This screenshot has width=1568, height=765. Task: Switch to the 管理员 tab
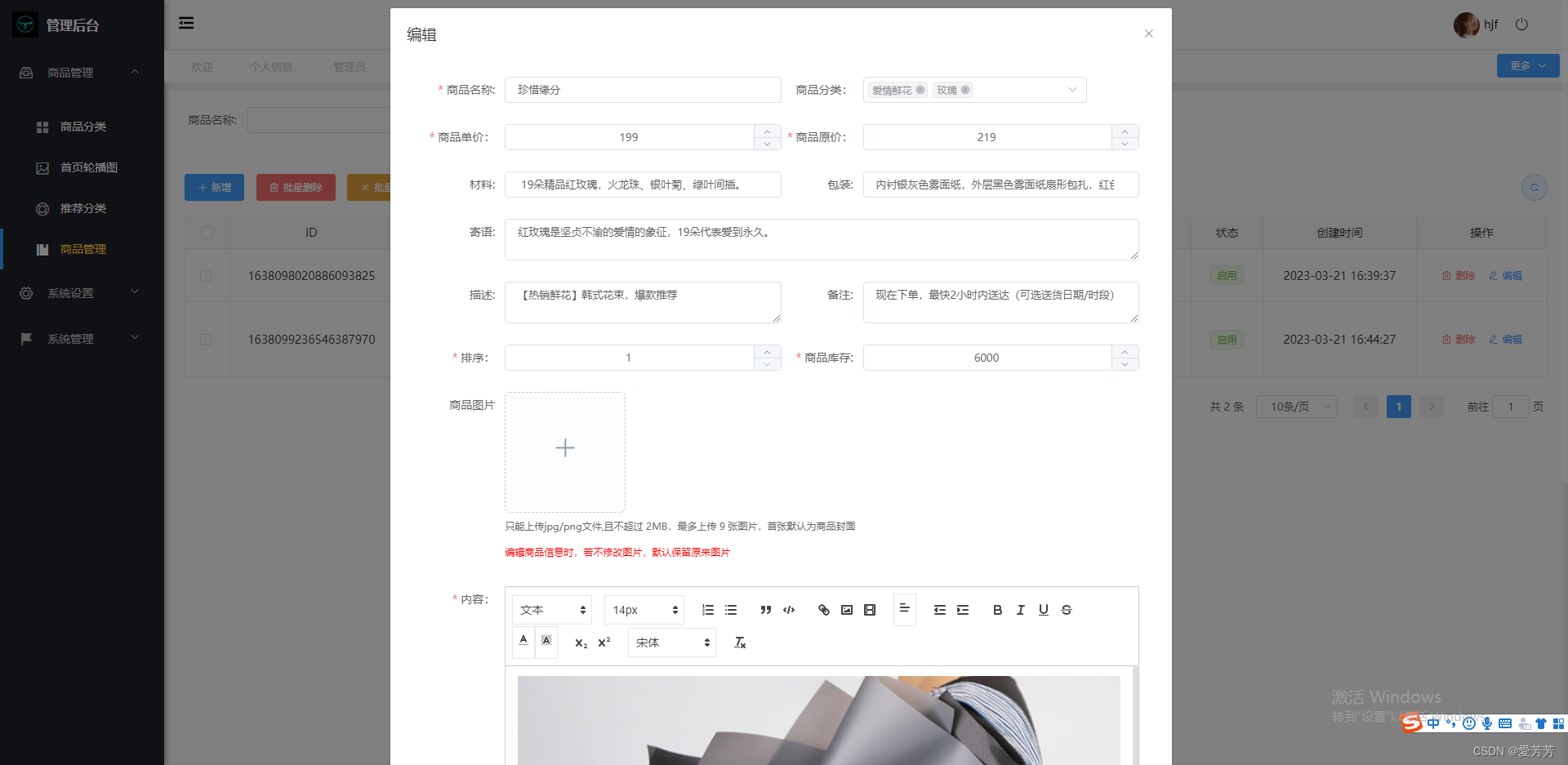(350, 67)
